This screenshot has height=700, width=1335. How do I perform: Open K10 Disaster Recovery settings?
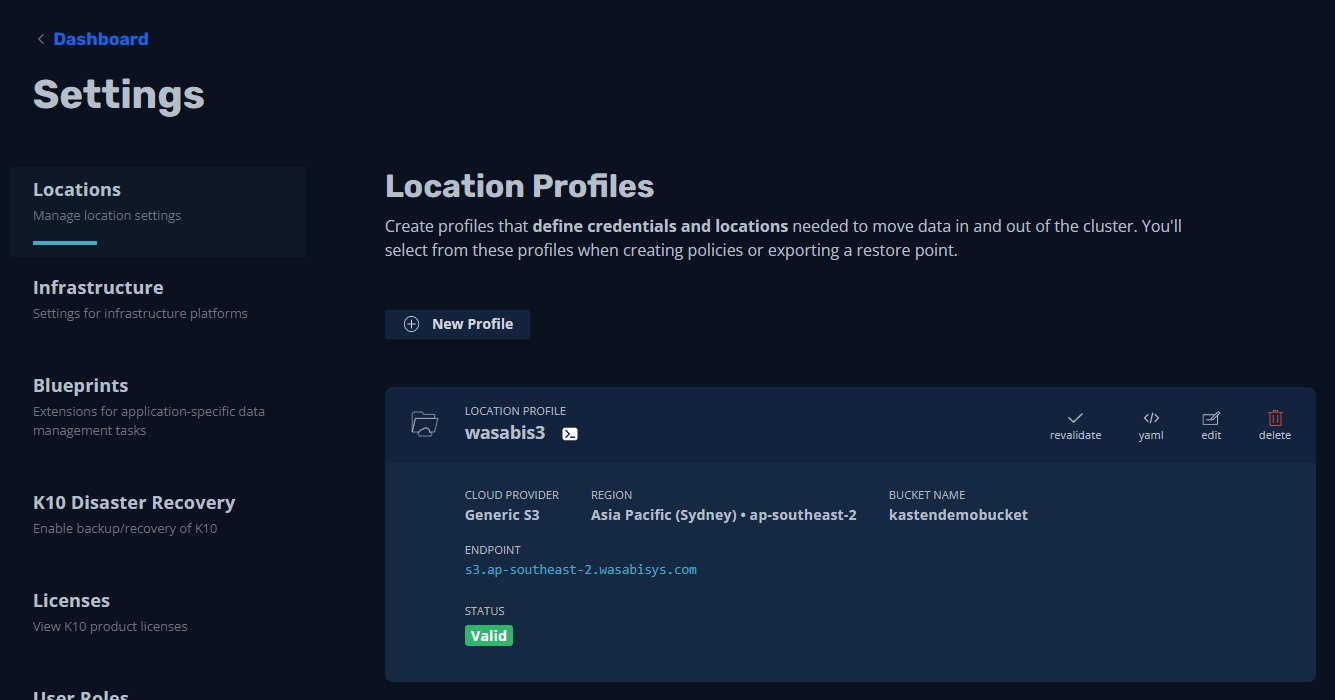(x=134, y=503)
